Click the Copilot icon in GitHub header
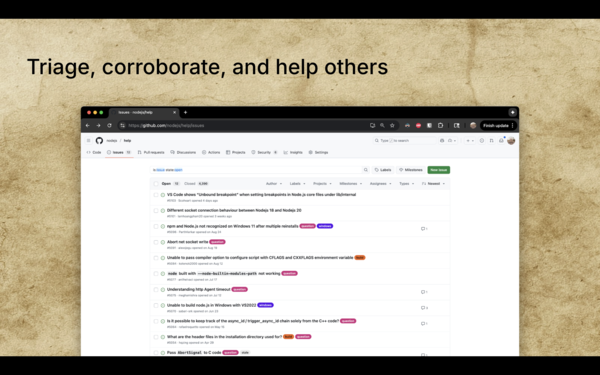The width and height of the screenshot is (600, 375). tap(442, 141)
